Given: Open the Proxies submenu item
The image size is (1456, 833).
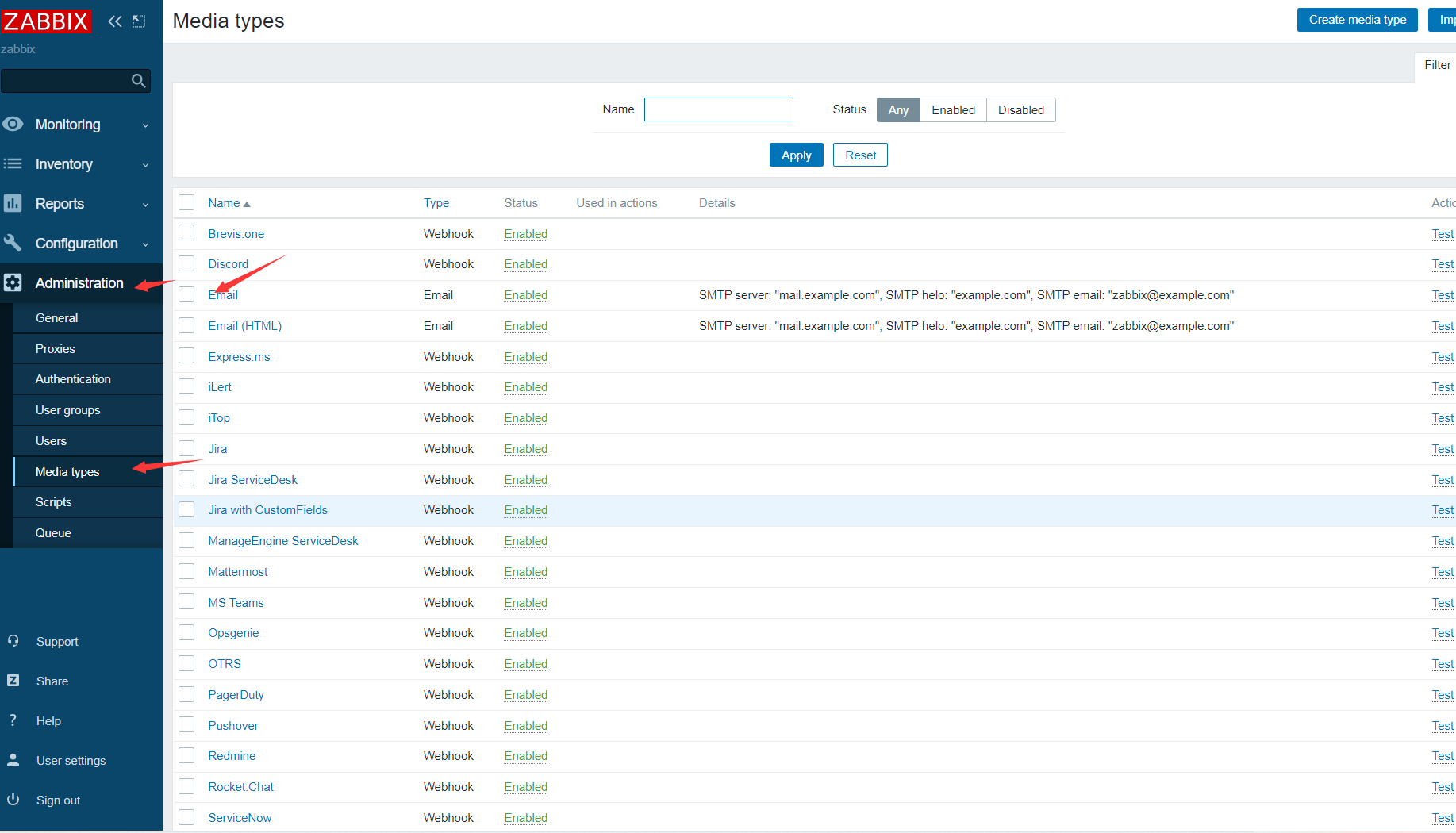Looking at the screenshot, I should click(87, 348).
